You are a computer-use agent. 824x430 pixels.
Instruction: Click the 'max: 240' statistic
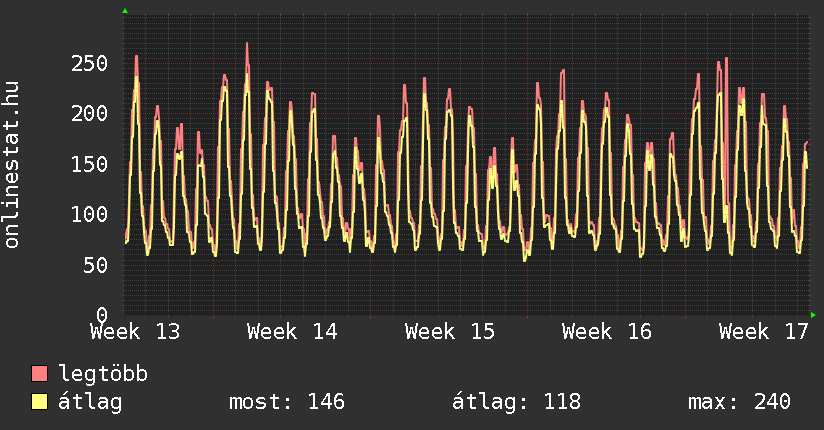(x=739, y=402)
